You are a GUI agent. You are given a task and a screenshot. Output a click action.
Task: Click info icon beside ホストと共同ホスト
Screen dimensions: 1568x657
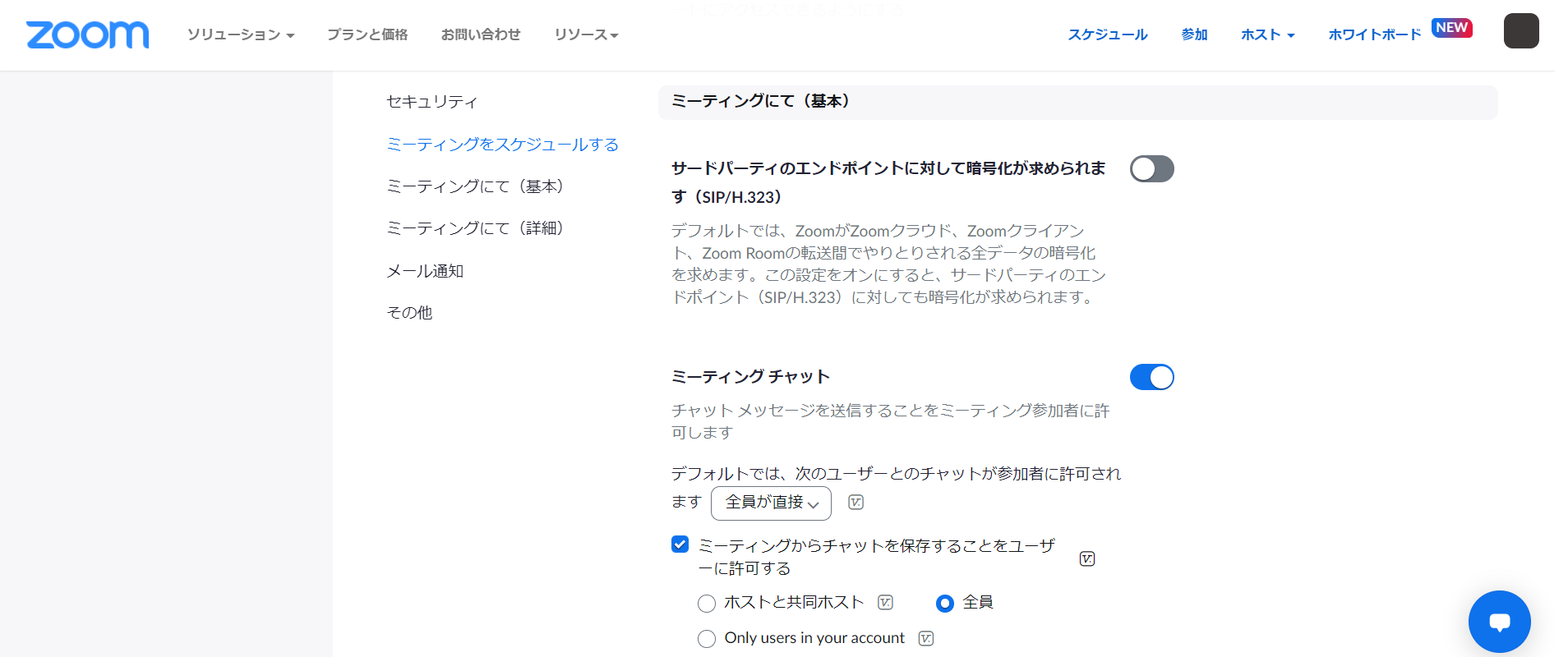(885, 603)
